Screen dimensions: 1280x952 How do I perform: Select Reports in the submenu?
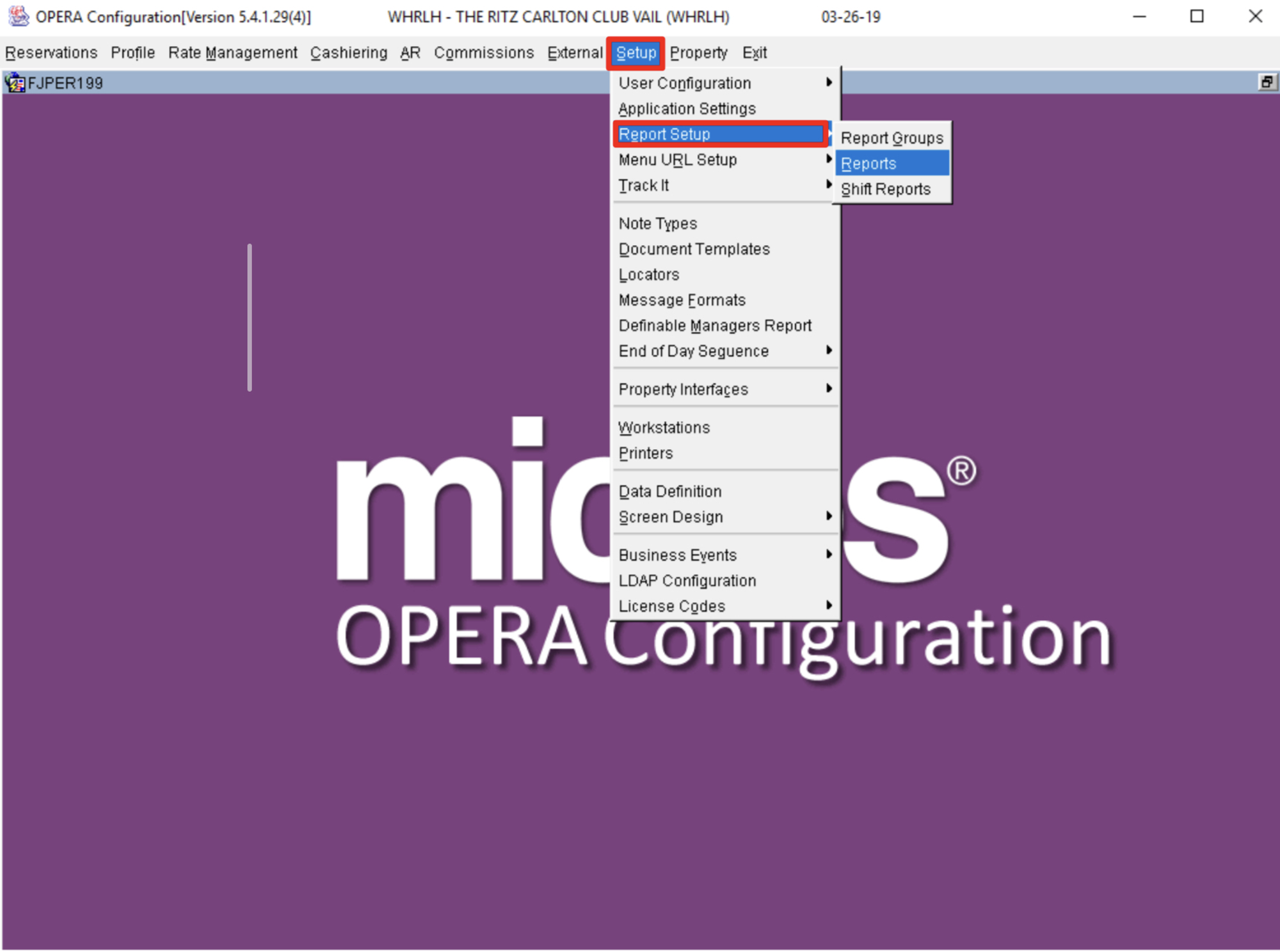(892, 164)
